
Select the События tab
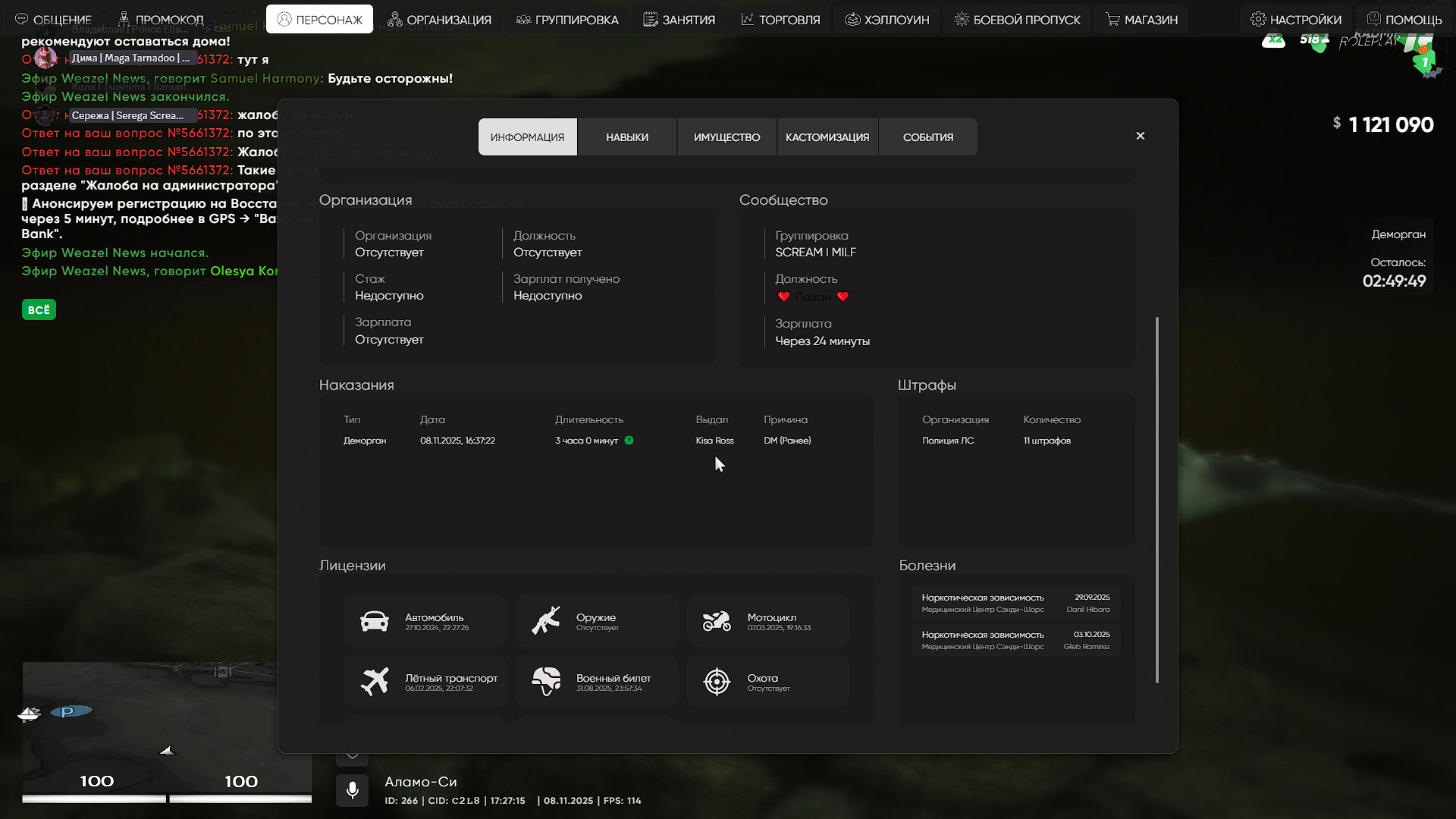[x=928, y=137]
